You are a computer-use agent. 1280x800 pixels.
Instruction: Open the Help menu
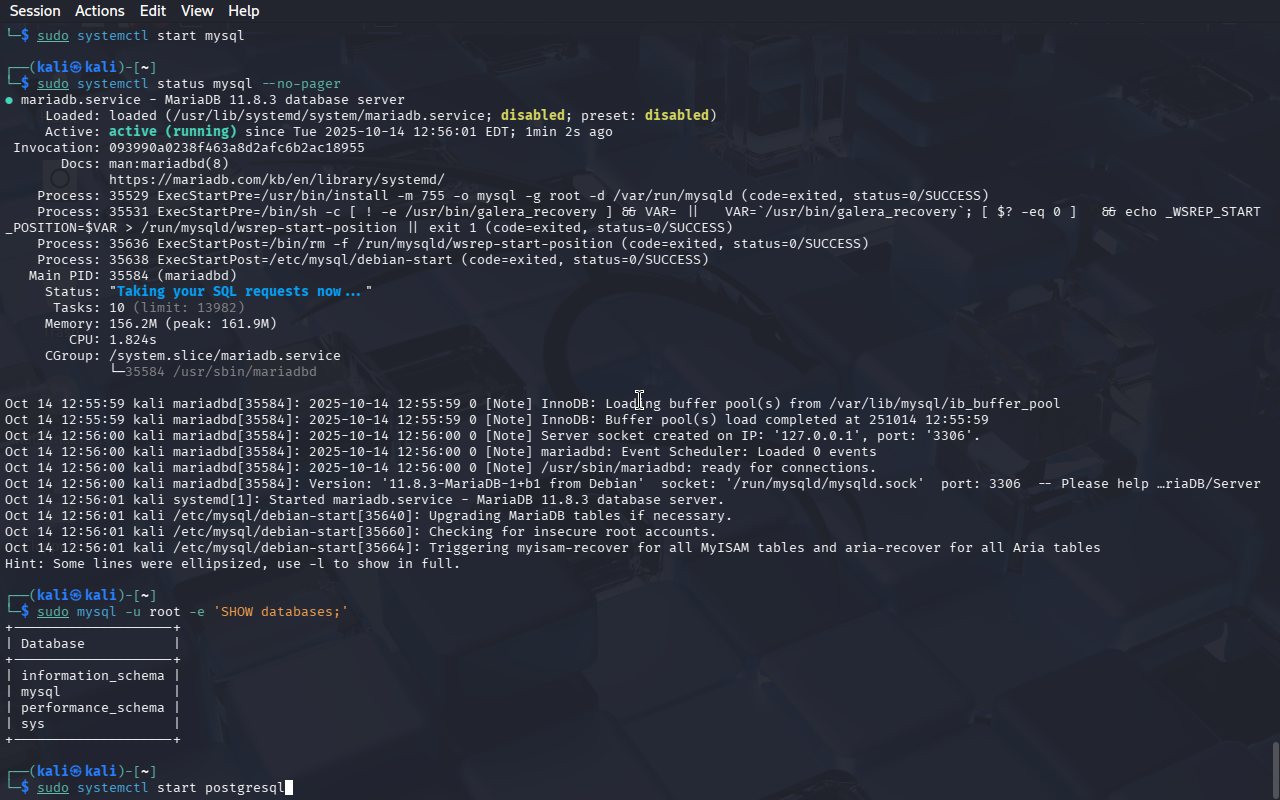(243, 11)
